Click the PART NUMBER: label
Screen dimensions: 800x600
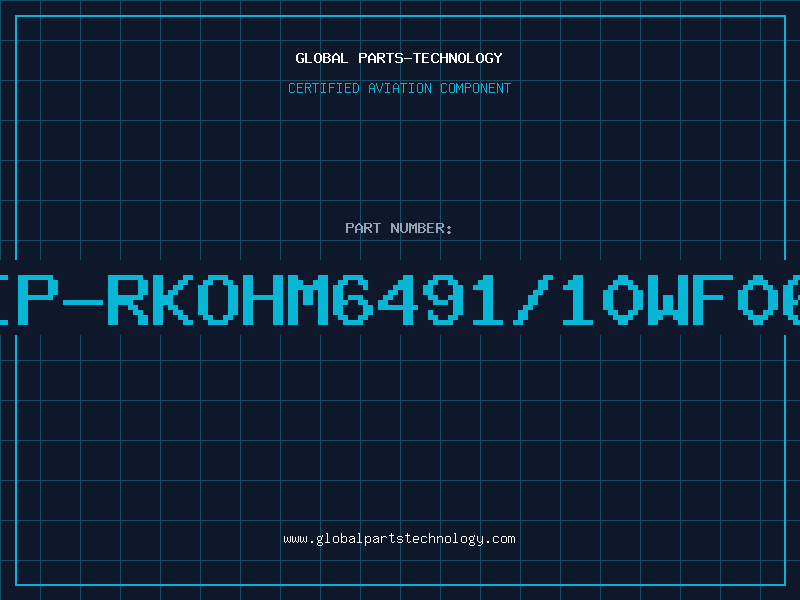click(398, 228)
